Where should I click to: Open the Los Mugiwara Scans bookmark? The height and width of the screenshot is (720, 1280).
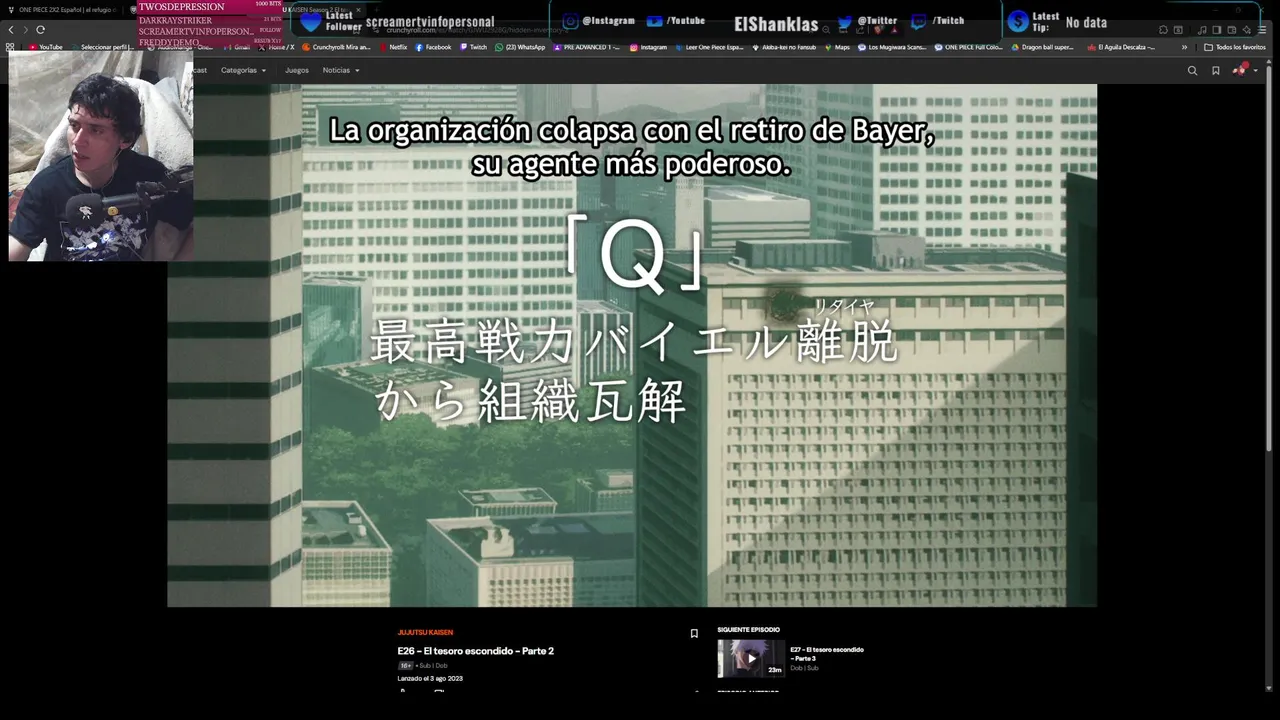coord(892,47)
